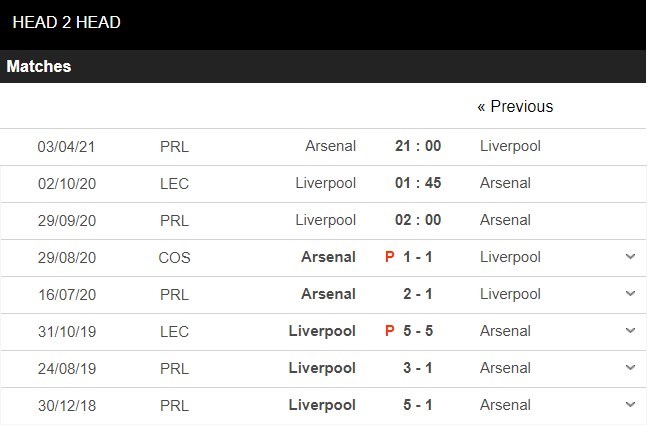Open the 5 - 1 score on 30/12/18

coord(418,405)
